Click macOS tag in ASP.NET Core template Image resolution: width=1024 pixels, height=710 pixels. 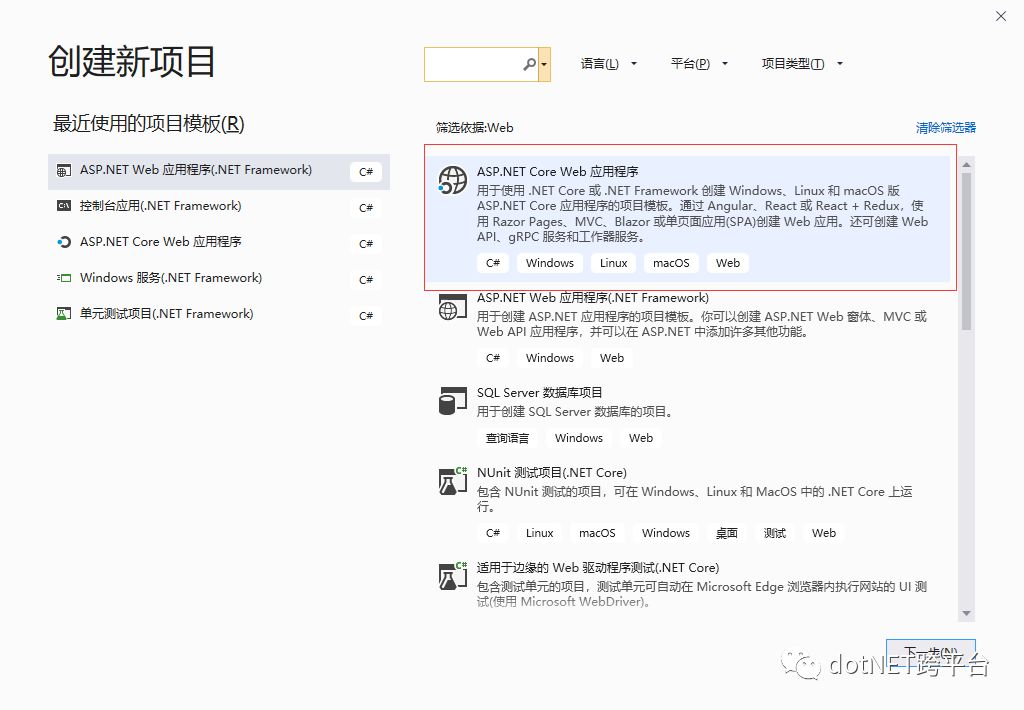pos(671,263)
